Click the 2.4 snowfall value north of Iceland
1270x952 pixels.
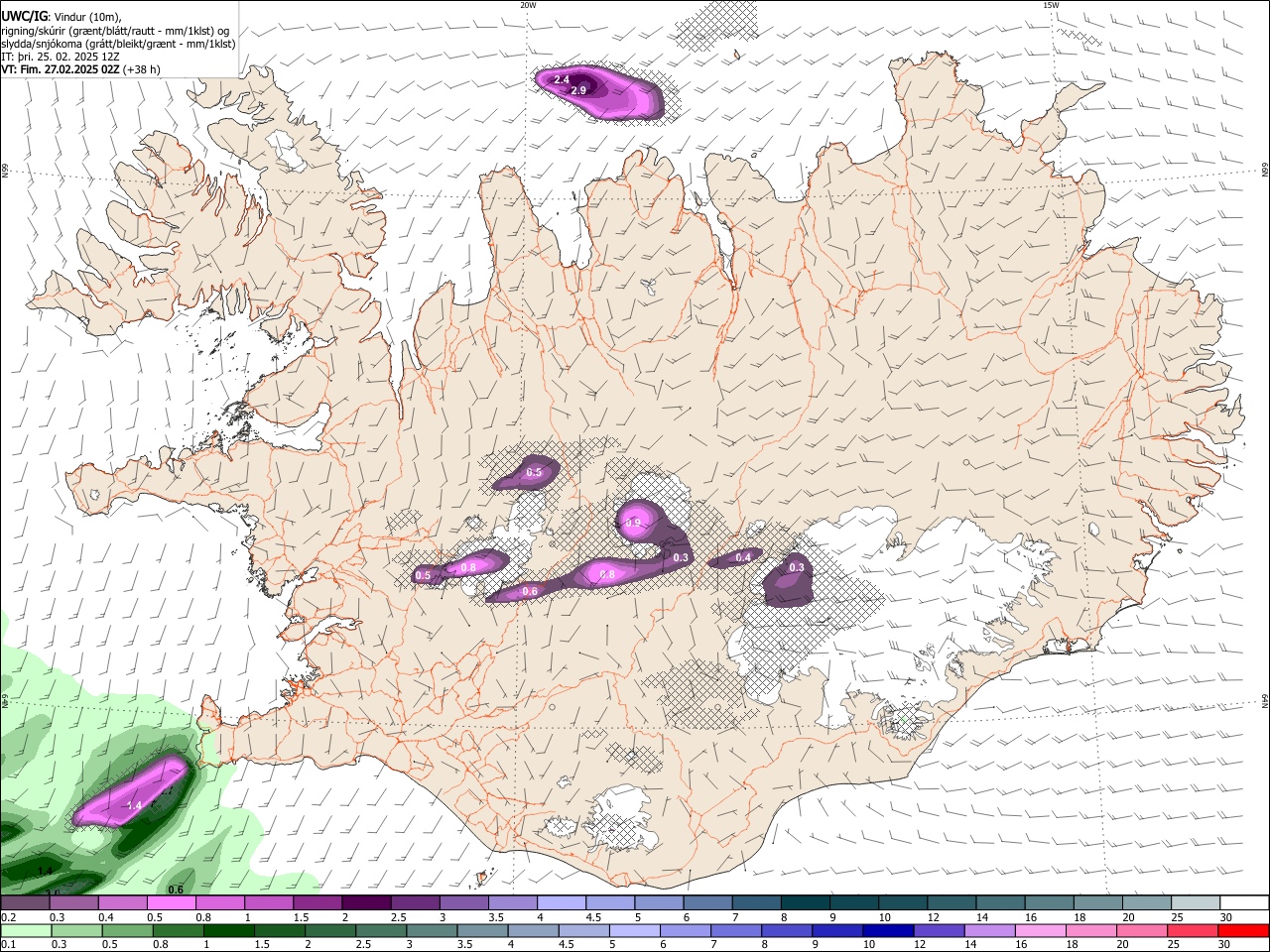562,79
